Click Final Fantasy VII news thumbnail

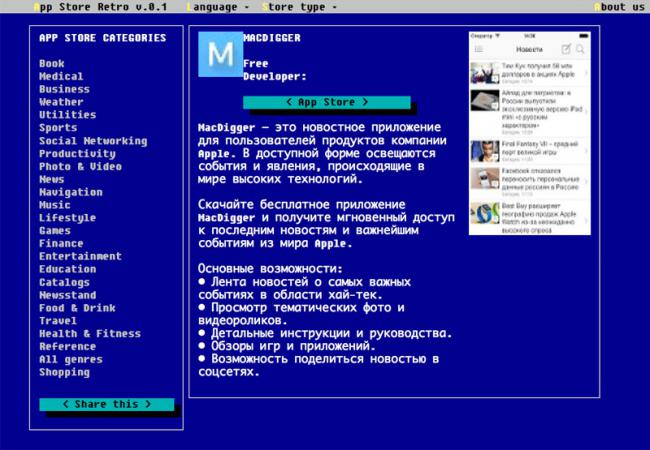tap(486, 150)
